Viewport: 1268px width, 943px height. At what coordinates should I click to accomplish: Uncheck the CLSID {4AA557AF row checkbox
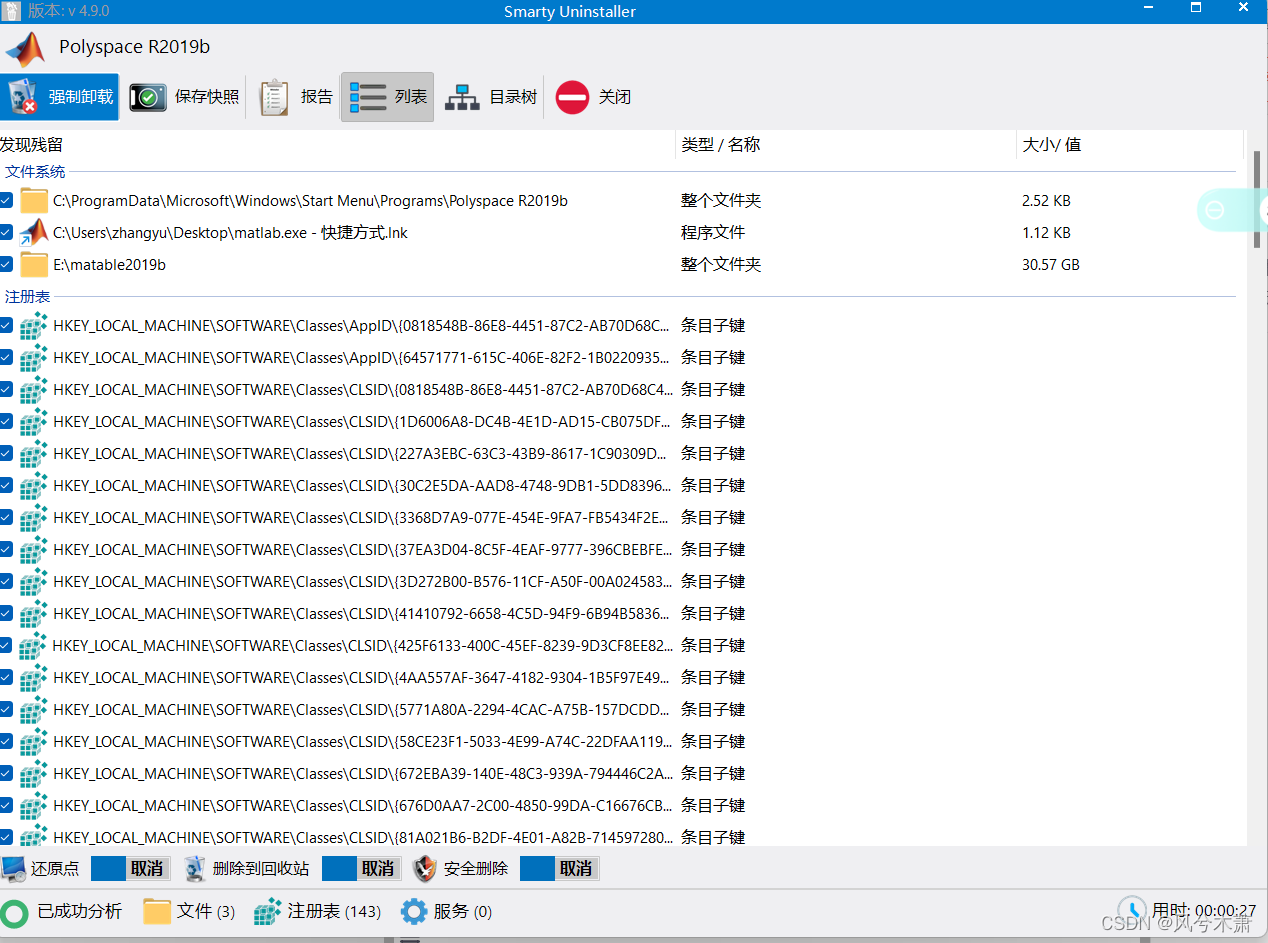click(7, 678)
